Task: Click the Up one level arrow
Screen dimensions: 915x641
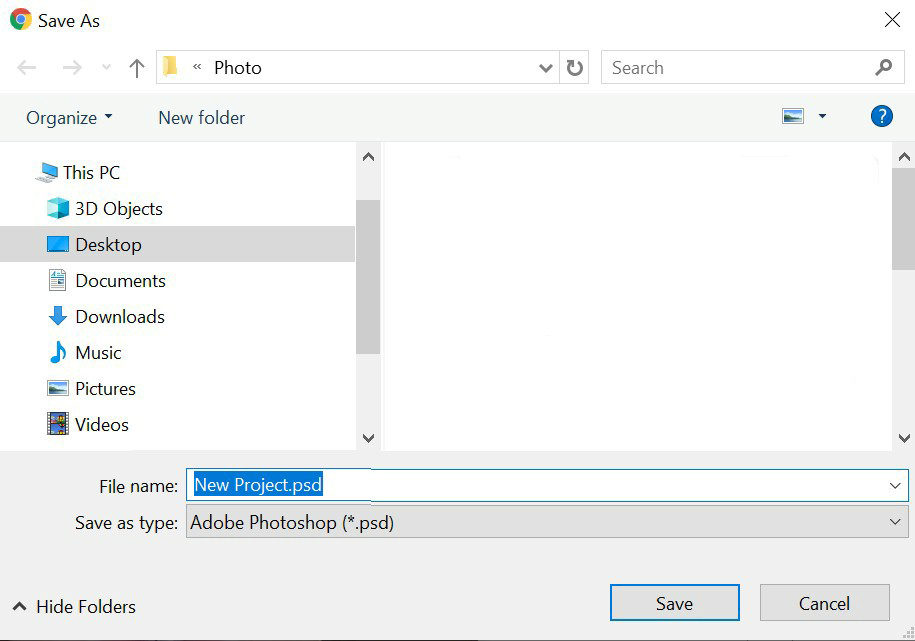Action: tap(137, 68)
